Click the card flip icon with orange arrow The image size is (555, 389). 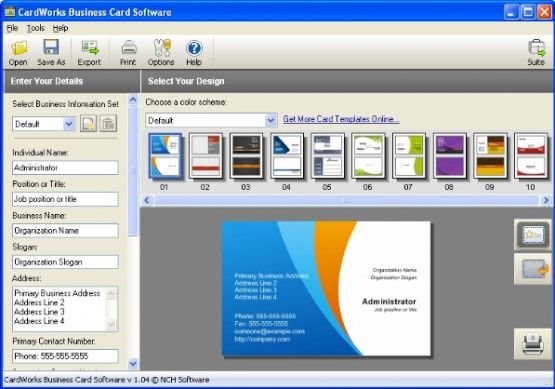click(533, 269)
